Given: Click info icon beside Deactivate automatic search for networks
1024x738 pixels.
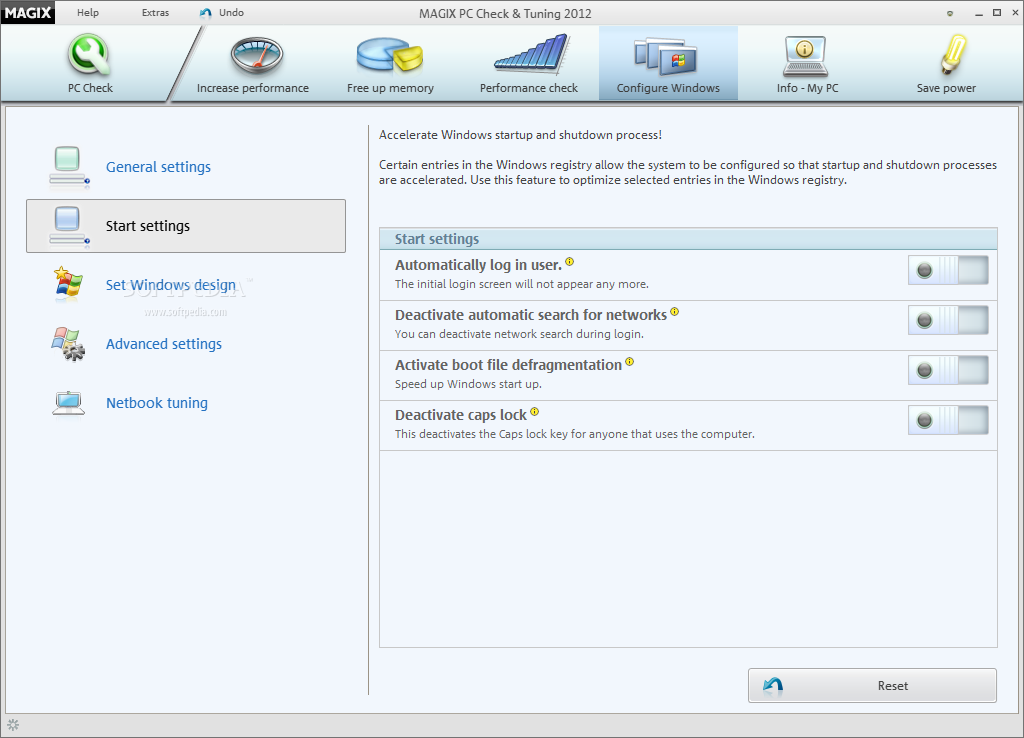Looking at the screenshot, I should 675,312.
